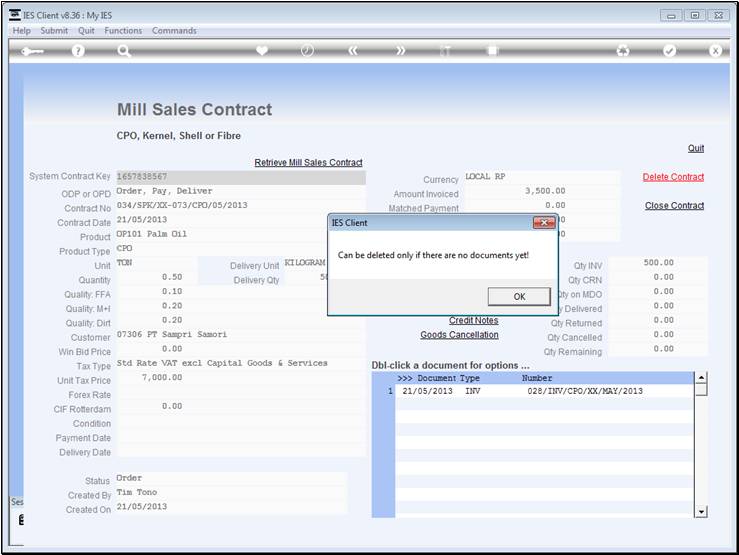
Task: Close the IES Client dialog with red X
Action: pos(544,222)
